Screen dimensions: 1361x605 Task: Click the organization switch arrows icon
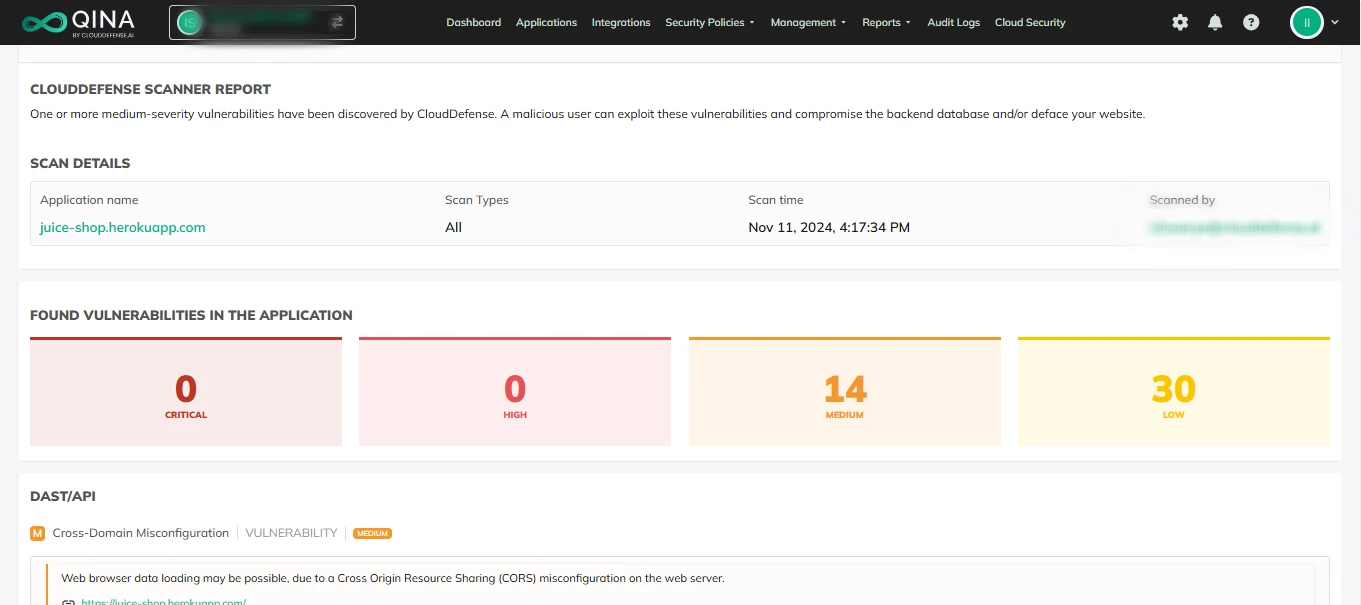(337, 22)
